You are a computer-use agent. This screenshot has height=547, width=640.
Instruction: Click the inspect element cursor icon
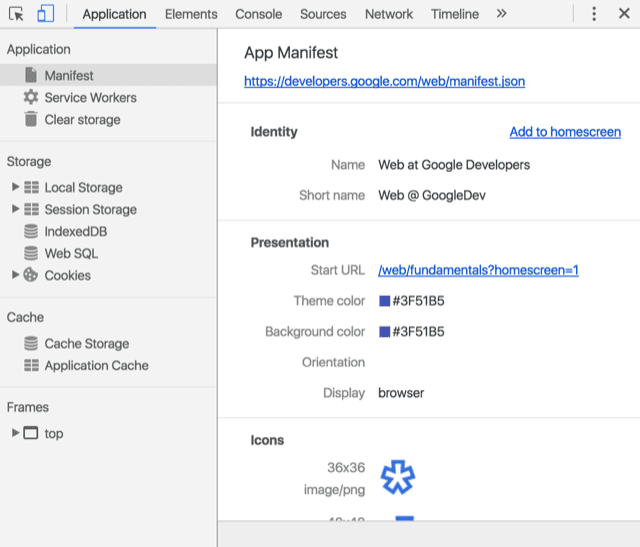pos(16,14)
